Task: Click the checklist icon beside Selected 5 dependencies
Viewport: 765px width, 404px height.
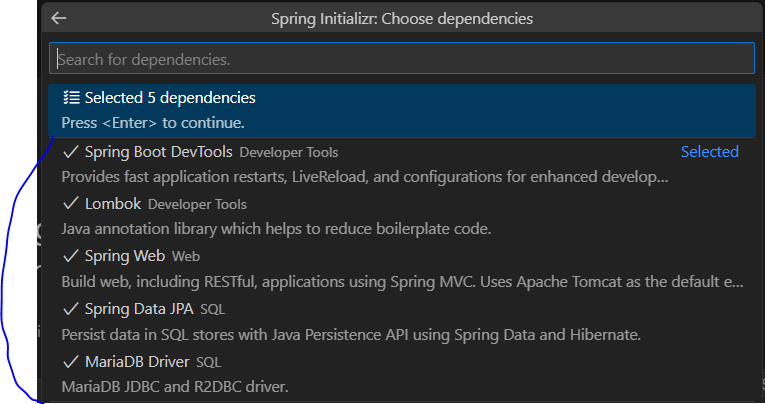Action: point(71,98)
